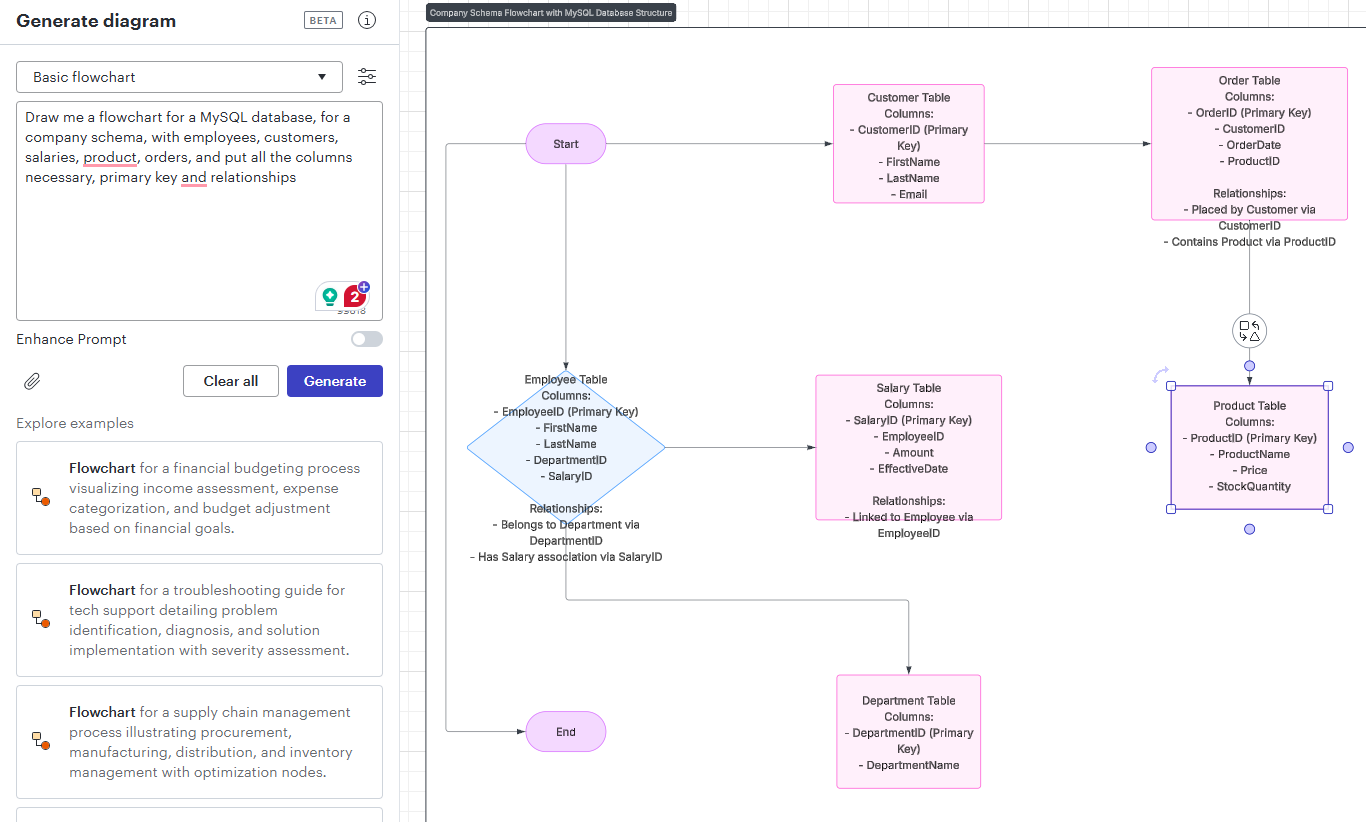Toggle the Enhance Prompt switch
Screen dimensions: 1366x822
point(367,339)
